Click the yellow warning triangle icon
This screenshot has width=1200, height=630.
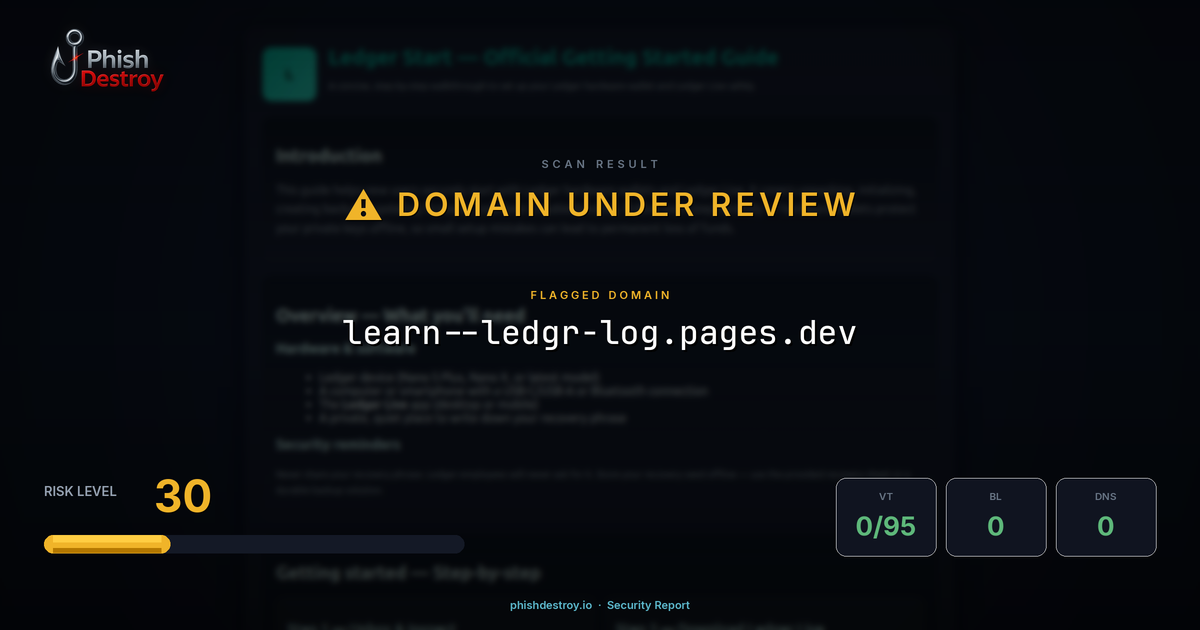[363, 204]
